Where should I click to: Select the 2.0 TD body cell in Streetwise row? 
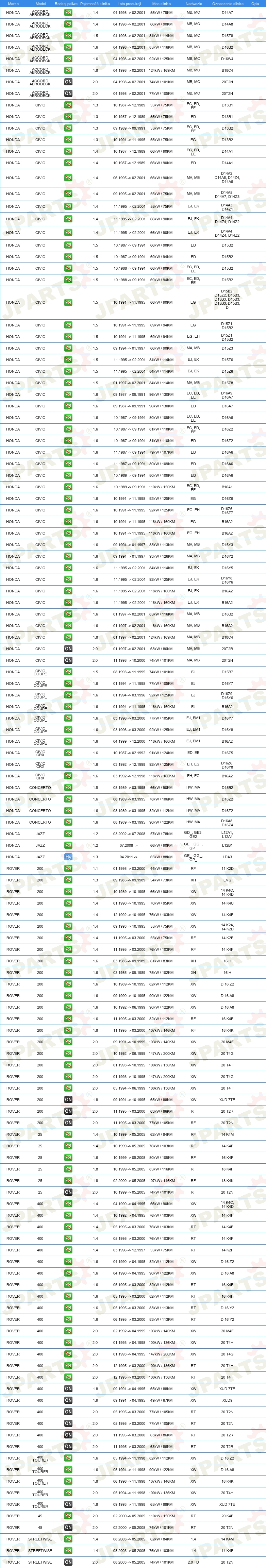pyautogui.click(x=193, y=1563)
